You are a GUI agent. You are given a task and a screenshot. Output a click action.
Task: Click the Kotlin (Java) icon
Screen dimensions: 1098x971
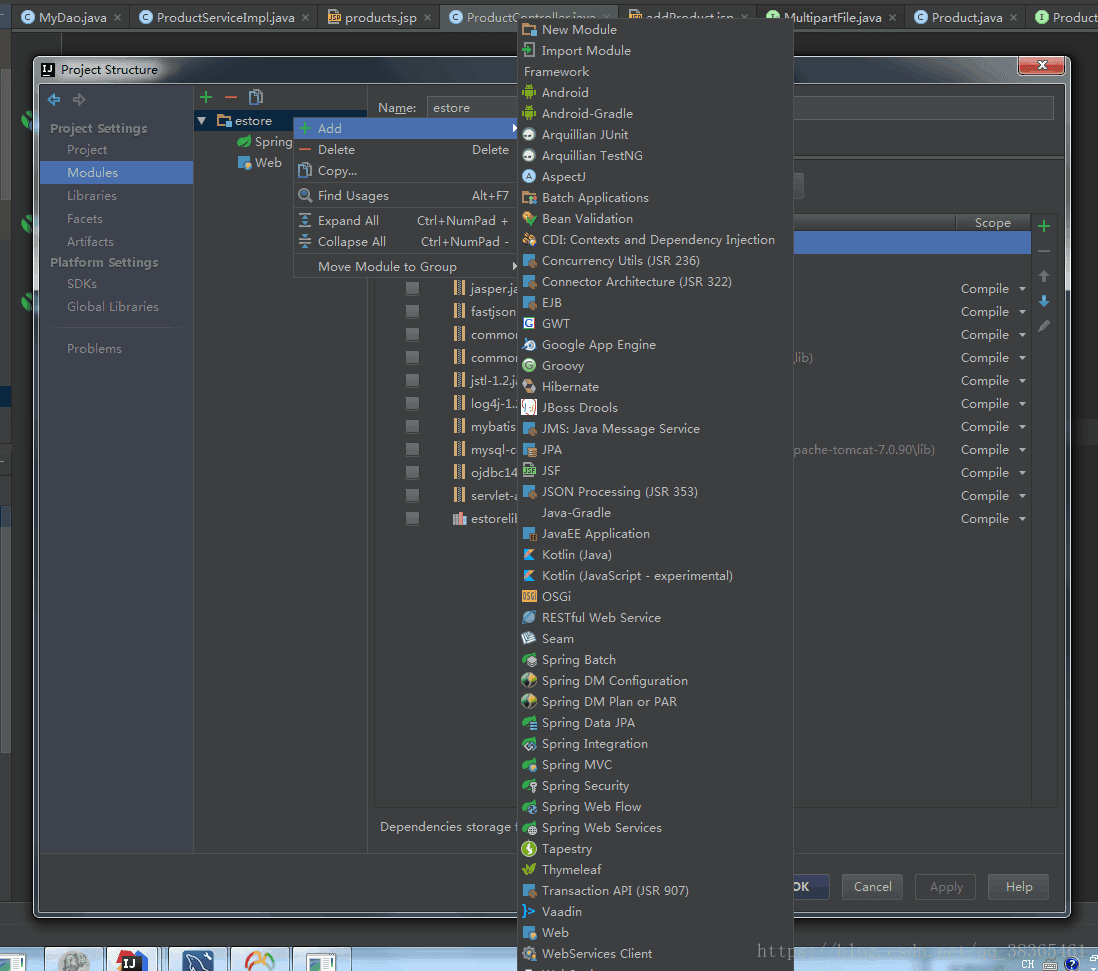529,554
